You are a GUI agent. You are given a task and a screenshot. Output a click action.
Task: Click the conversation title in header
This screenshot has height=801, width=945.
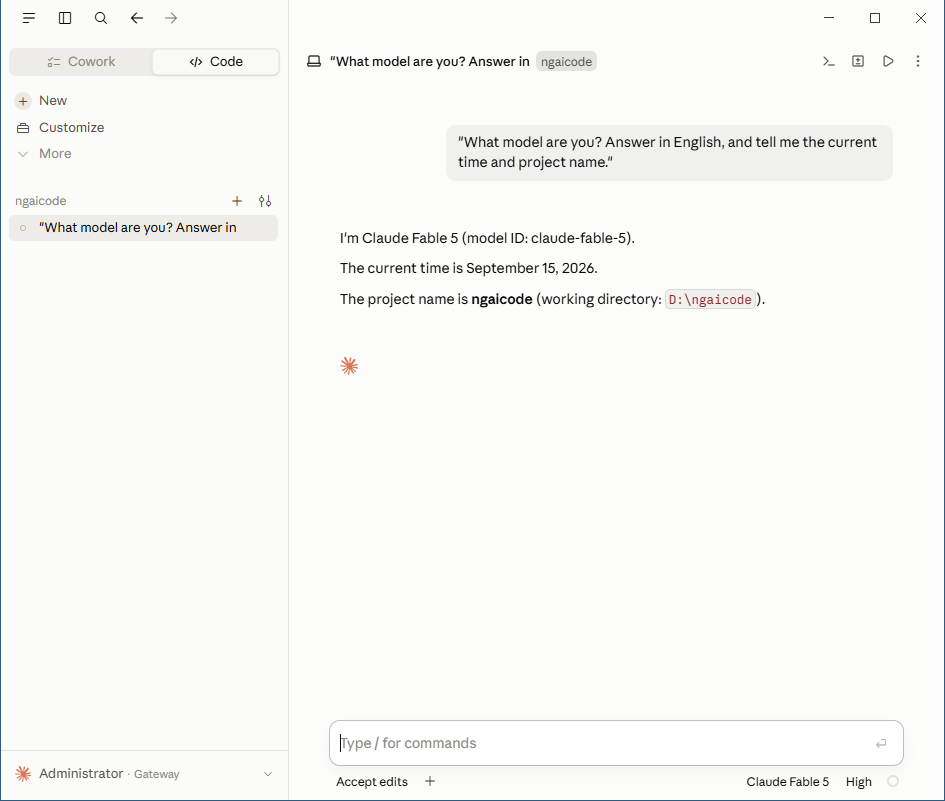tap(430, 61)
